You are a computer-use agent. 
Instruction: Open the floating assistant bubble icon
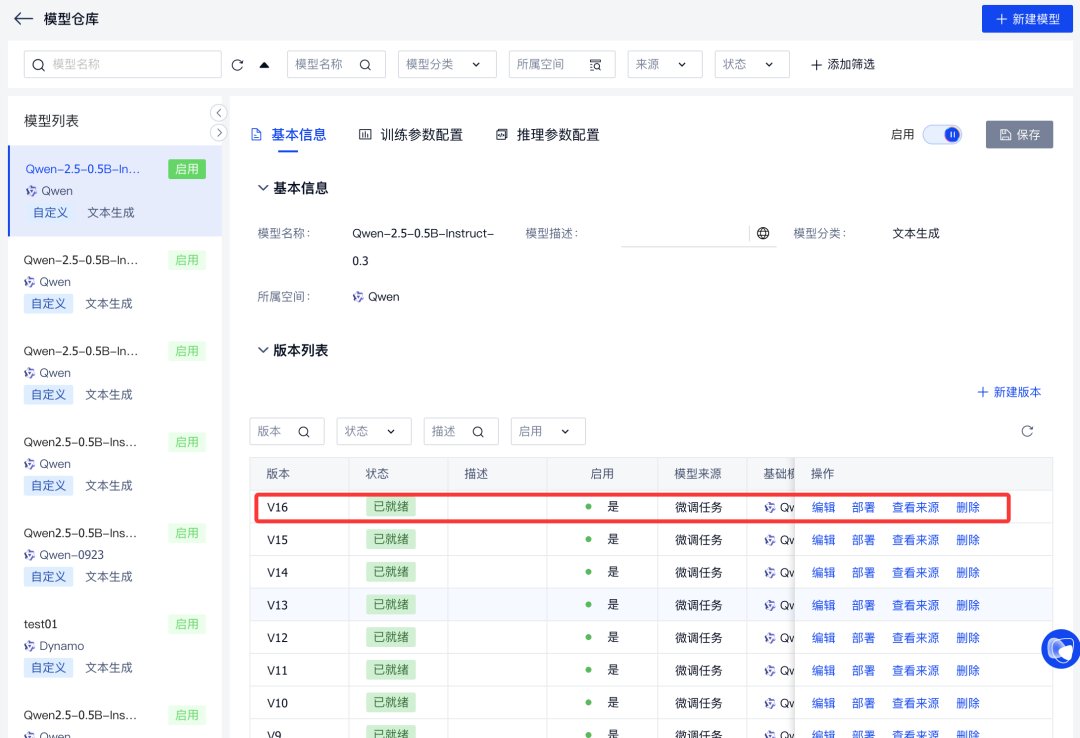[x=1061, y=648]
